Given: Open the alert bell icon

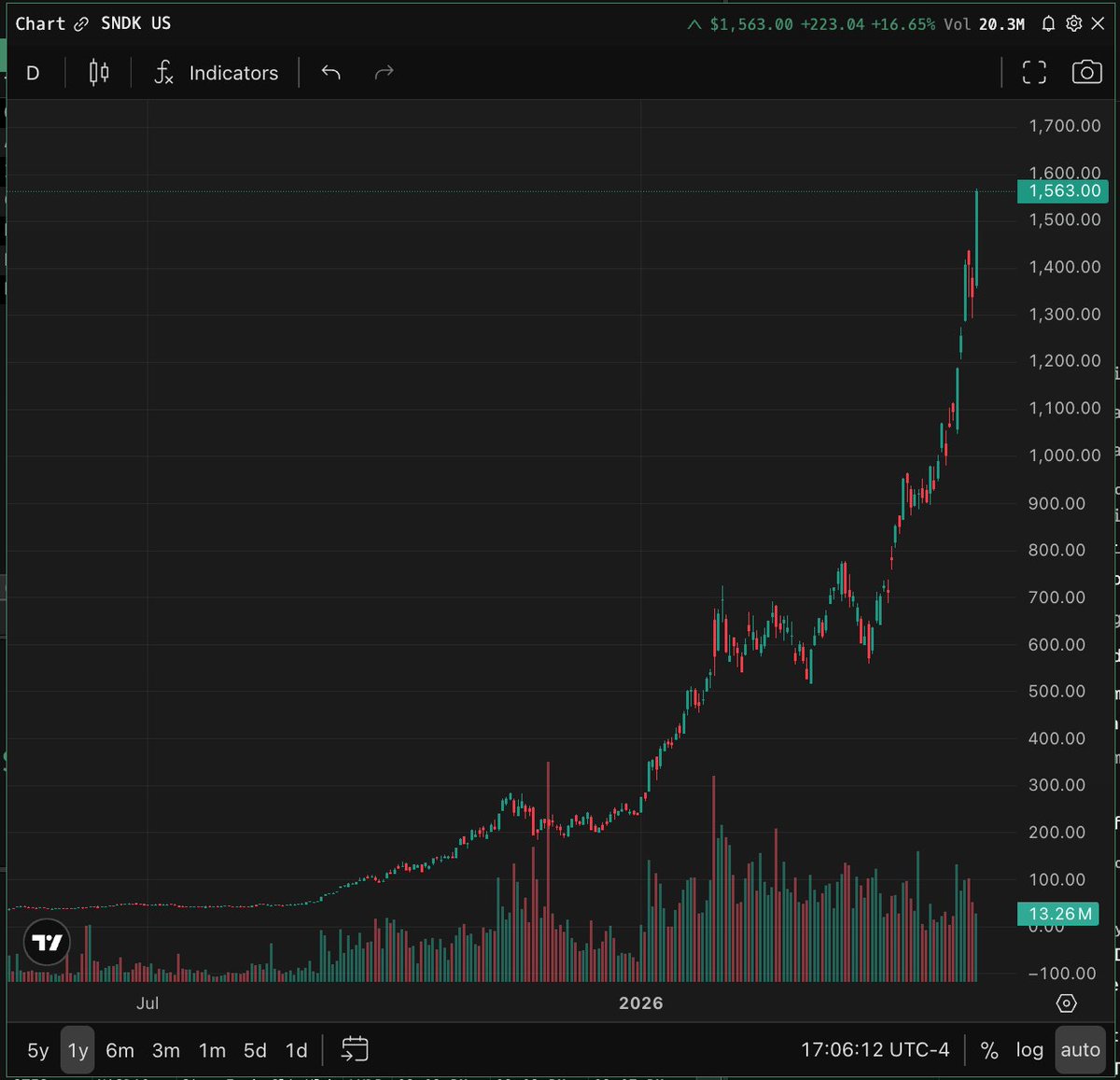Looking at the screenshot, I should pos(1048,24).
